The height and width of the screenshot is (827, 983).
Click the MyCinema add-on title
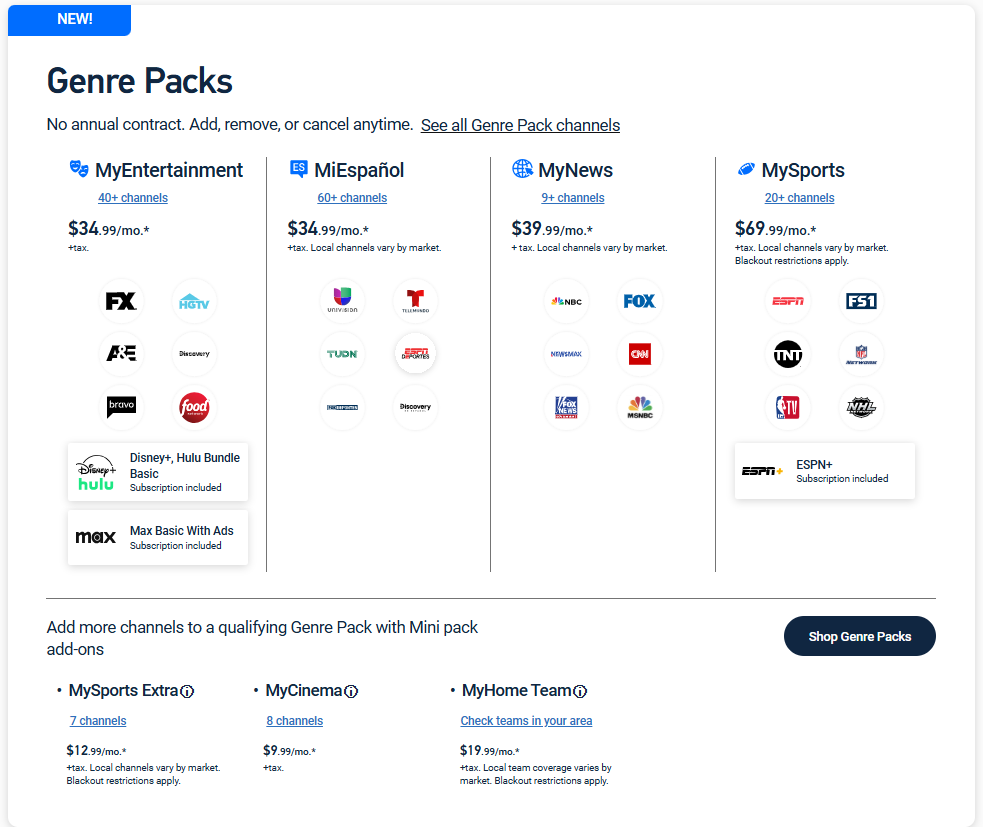[304, 691]
